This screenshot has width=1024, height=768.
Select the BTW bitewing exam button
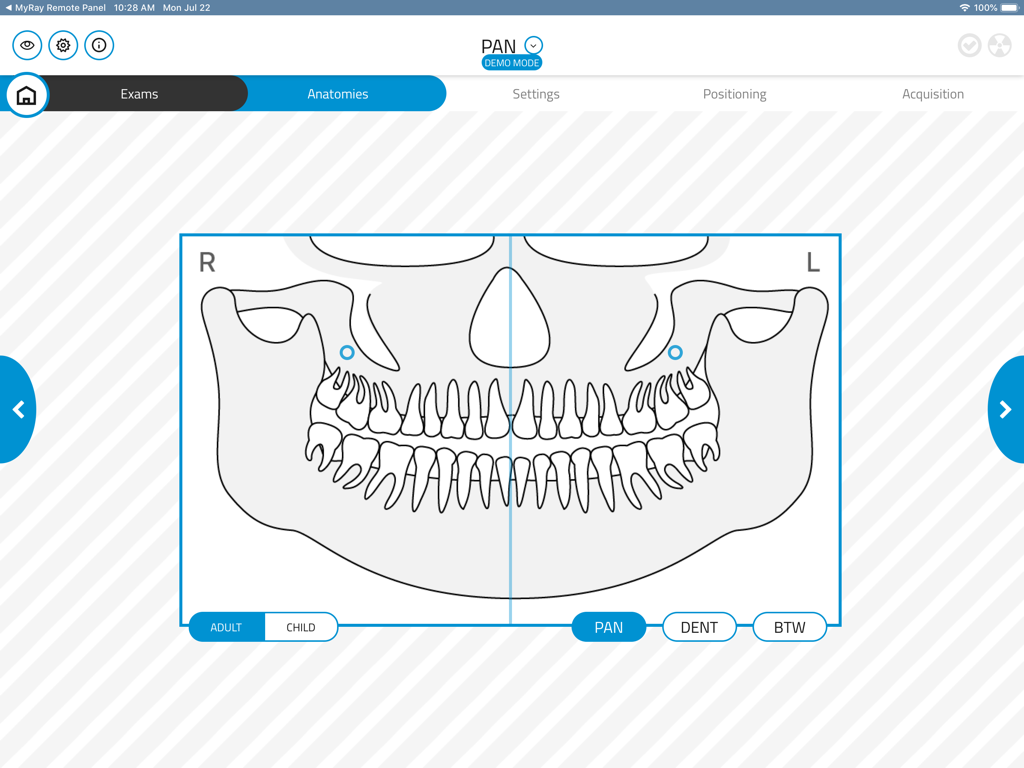pyautogui.click(x=789, y=627)
